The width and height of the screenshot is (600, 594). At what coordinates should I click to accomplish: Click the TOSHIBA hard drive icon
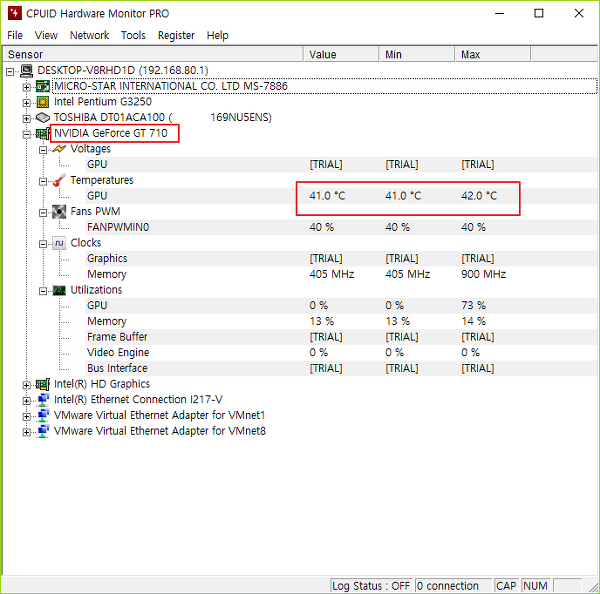click(42, 117)
